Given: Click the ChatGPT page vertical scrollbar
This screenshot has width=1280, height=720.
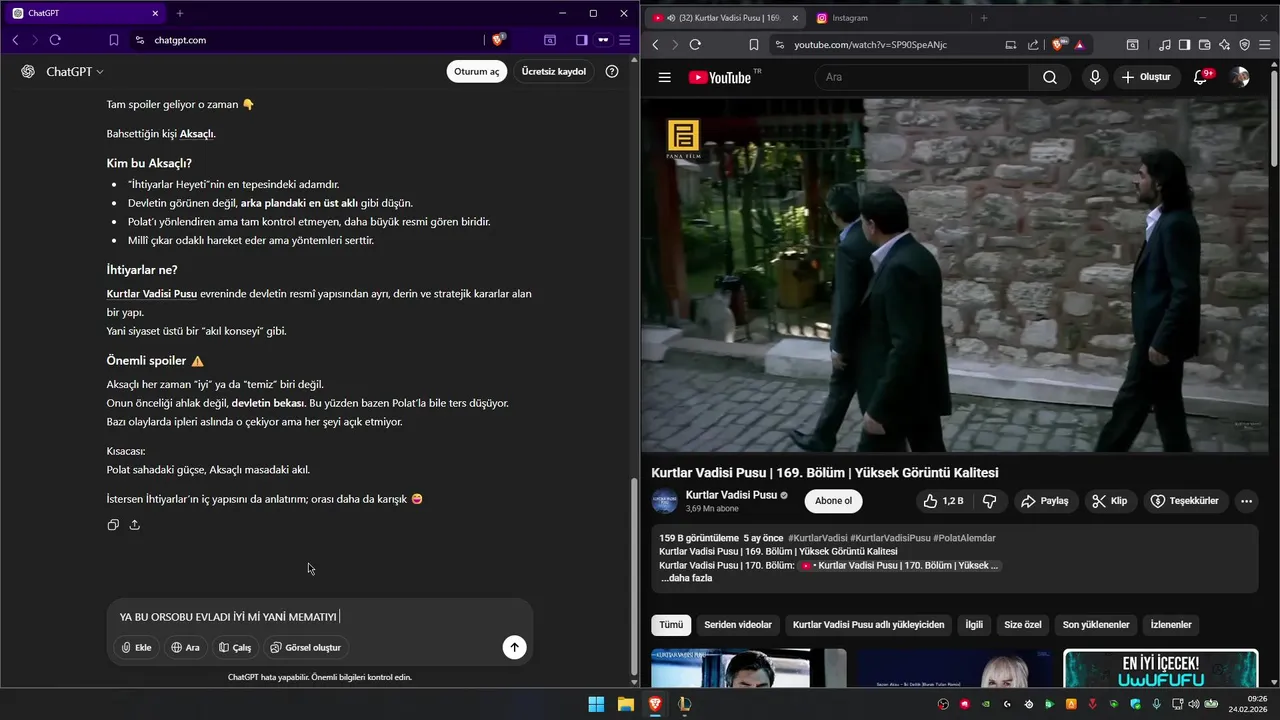Looking at the screenshot, I should point(632,580).
